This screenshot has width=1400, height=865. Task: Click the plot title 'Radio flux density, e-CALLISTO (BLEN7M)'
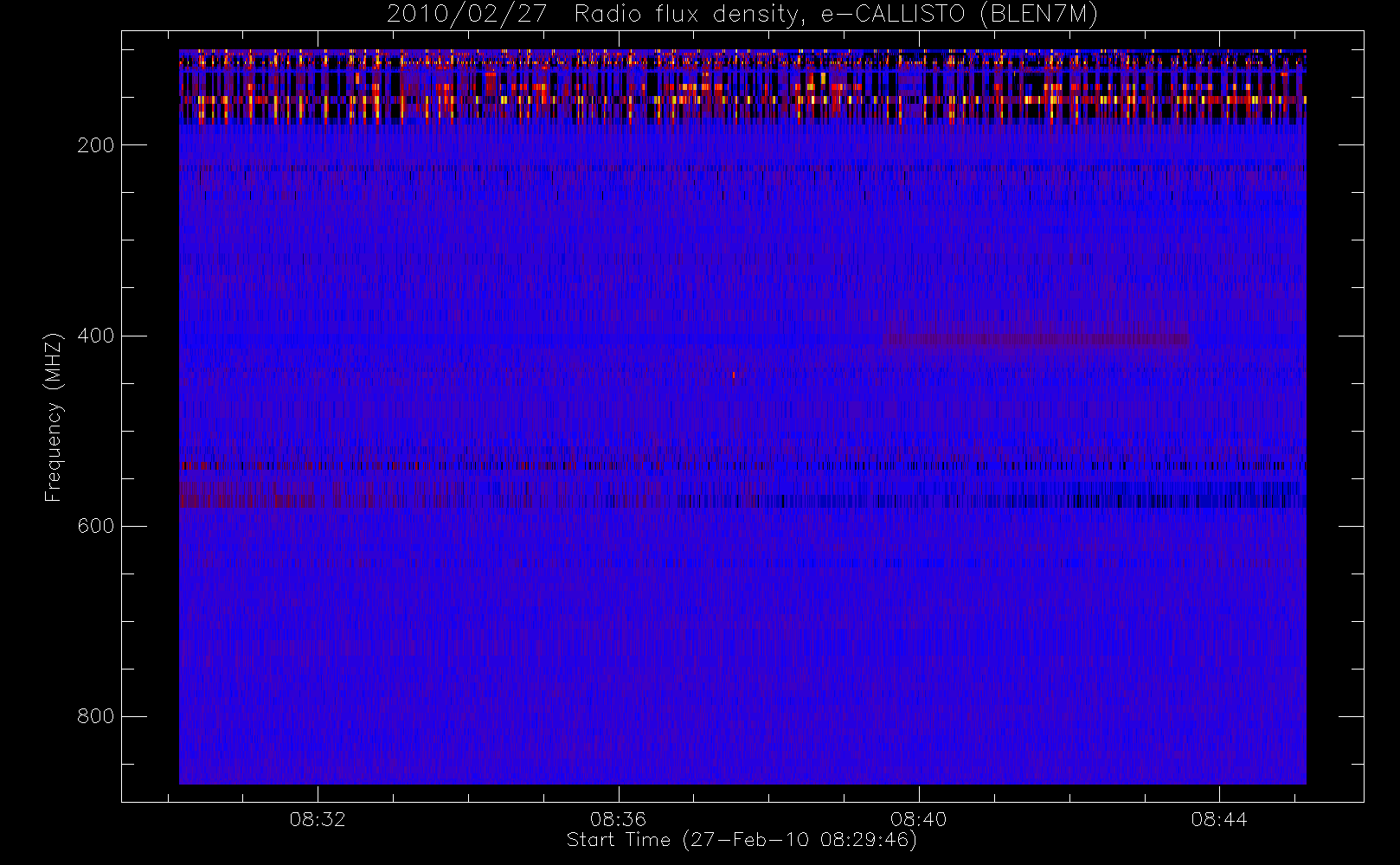tap(836, 14)
